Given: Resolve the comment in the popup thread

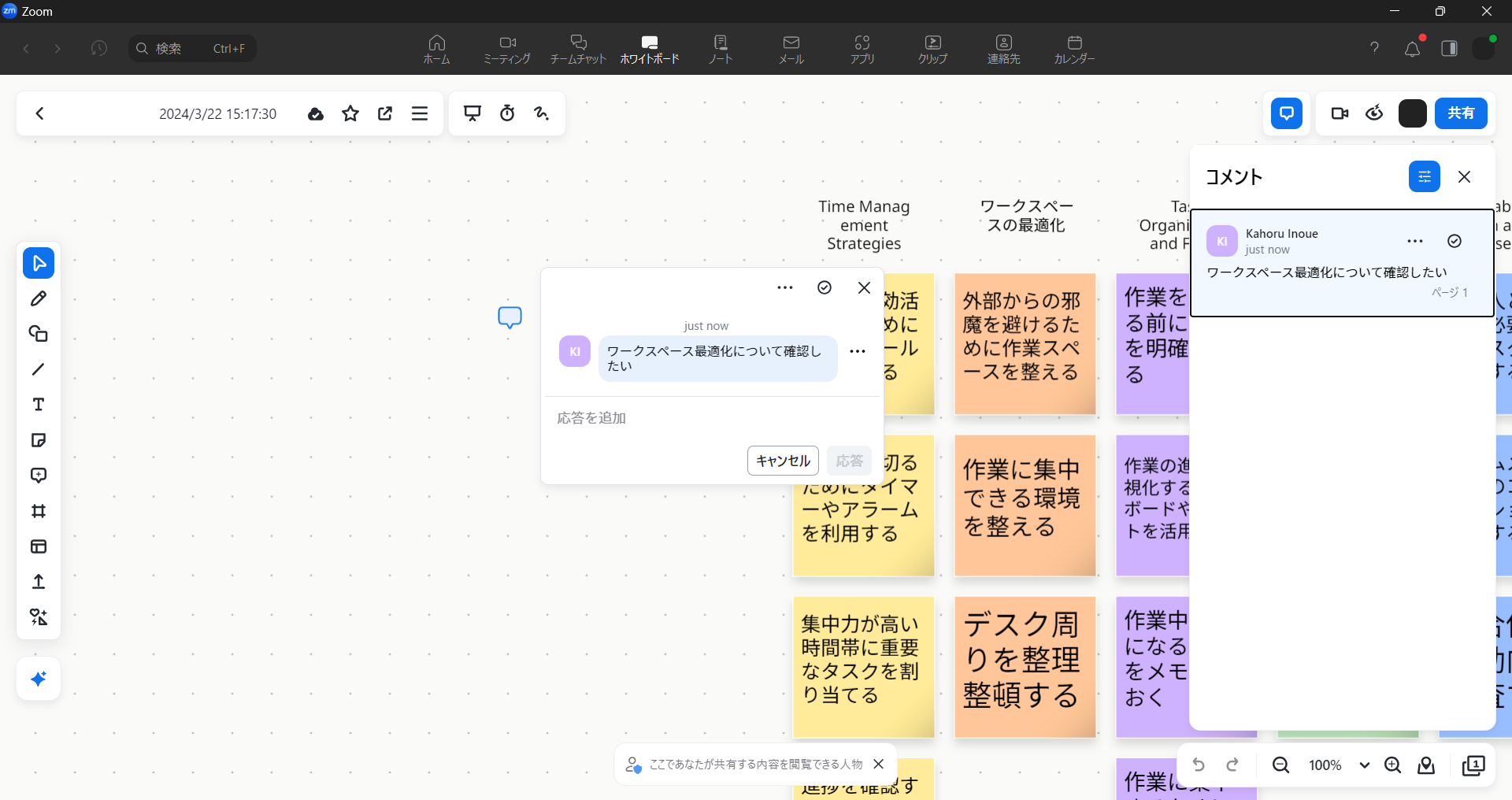Looking at the screenshot, I should click(x=825, y=287).
